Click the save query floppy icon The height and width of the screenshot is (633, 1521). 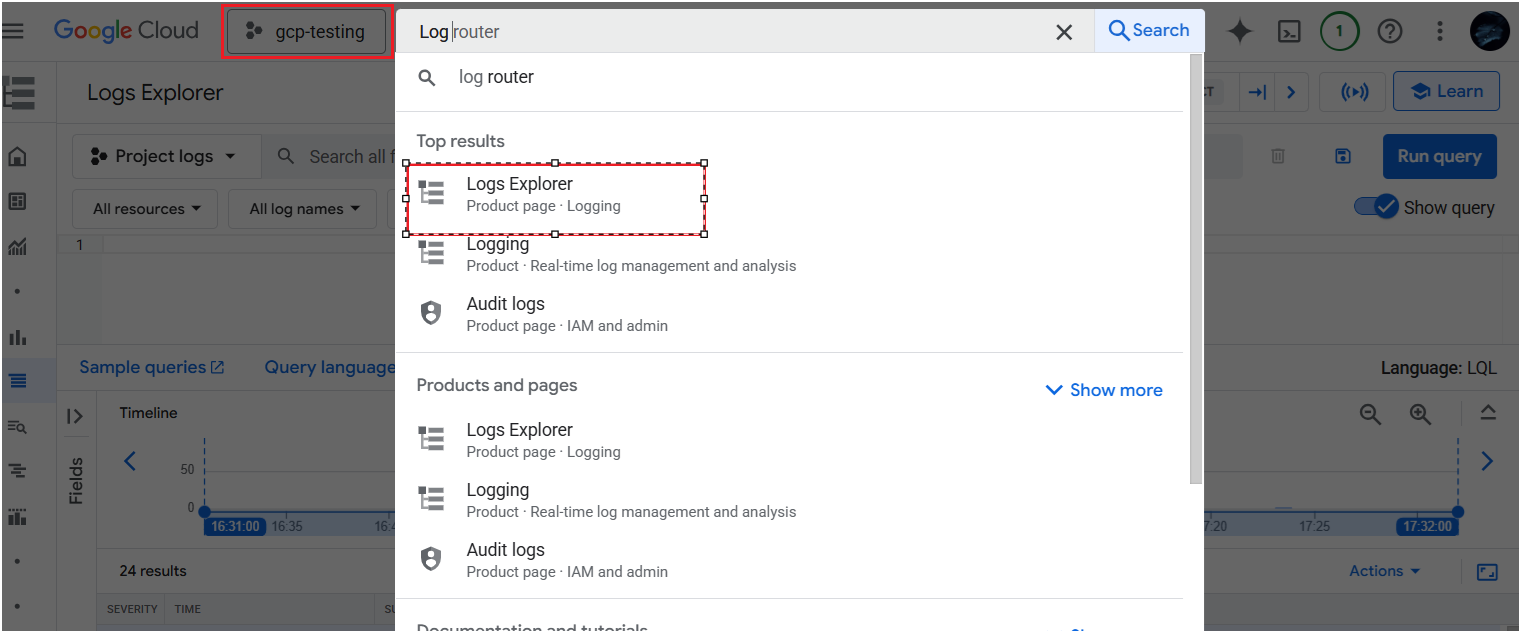click(x=1343, y=156)
